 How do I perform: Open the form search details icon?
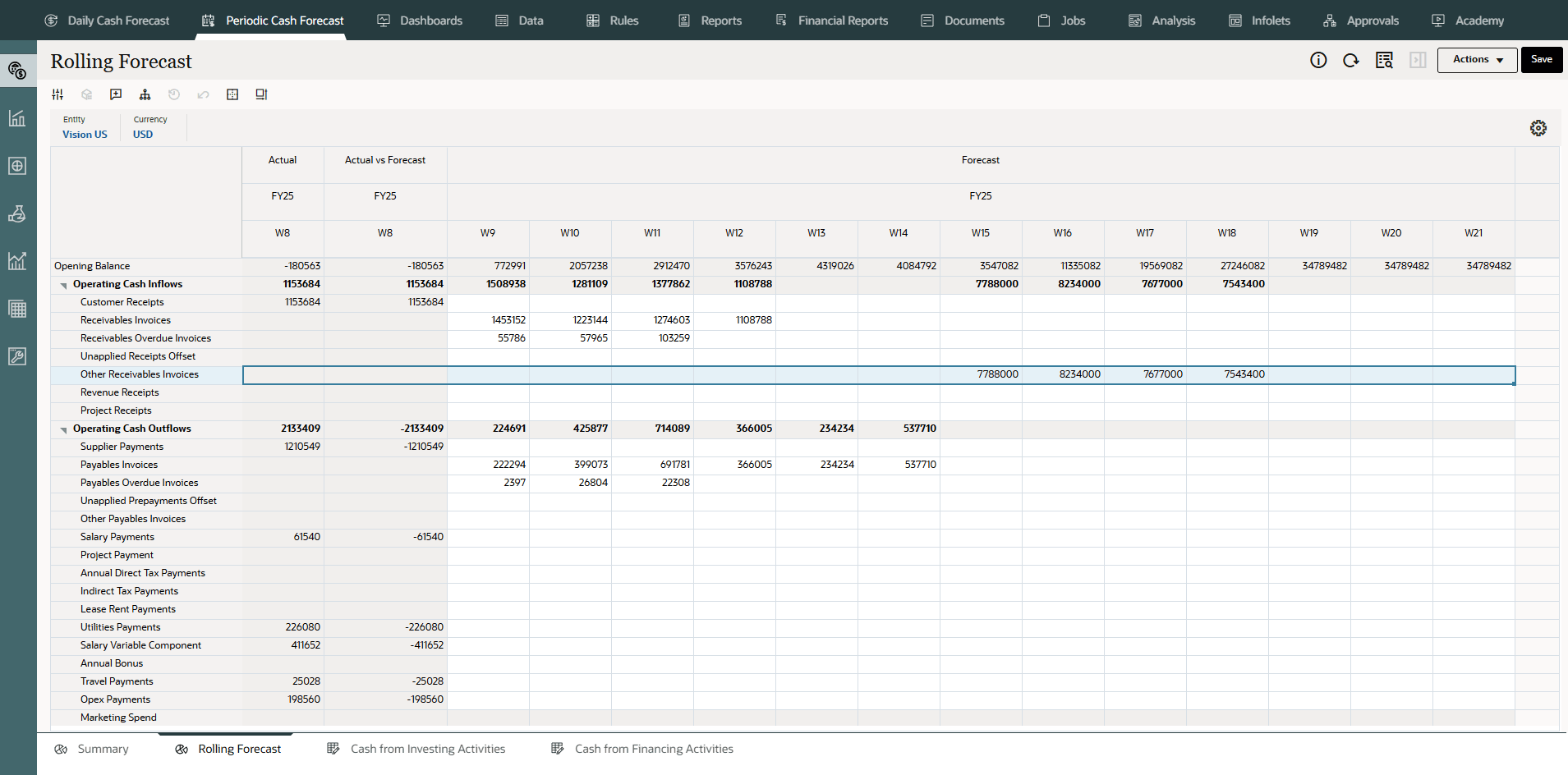coord(1384,60)
